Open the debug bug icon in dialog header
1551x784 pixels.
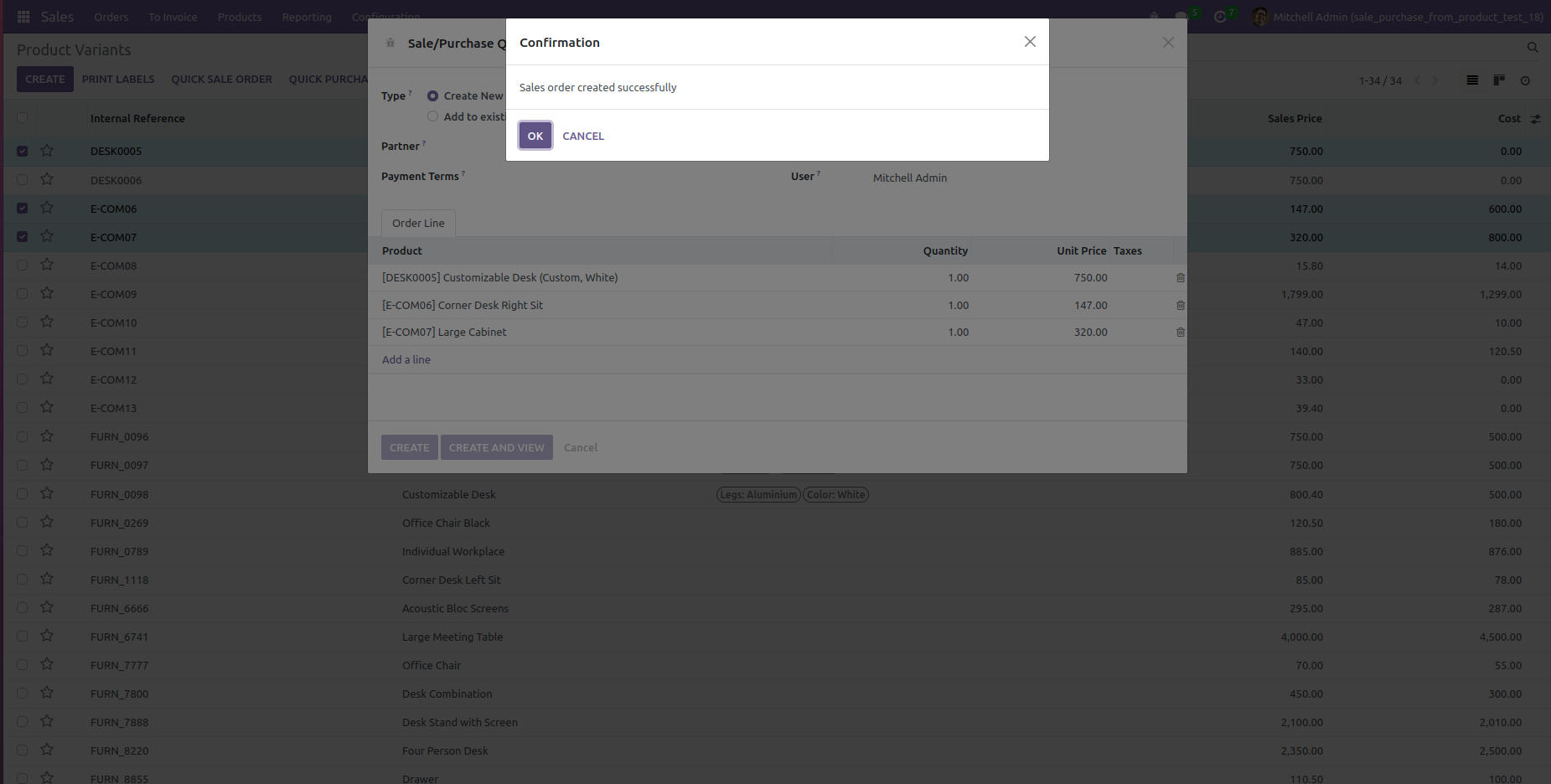(390, 43)
